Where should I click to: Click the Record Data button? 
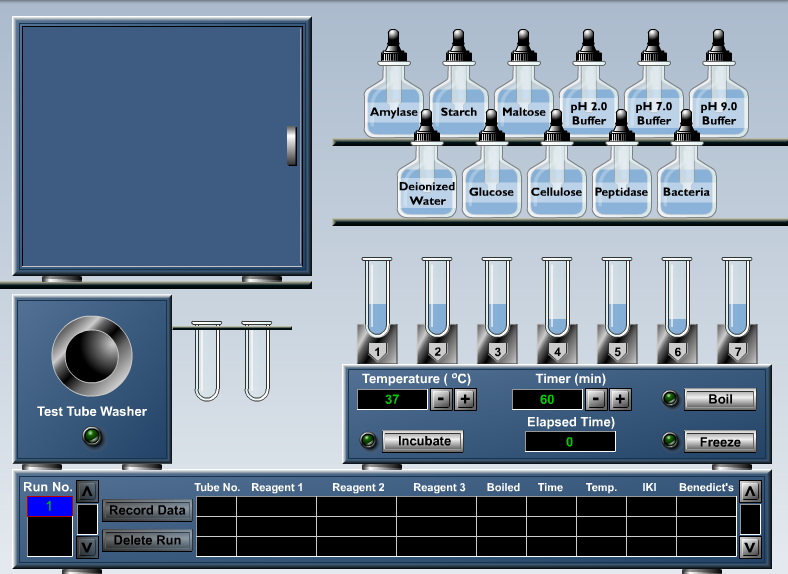(x=146, y=510)
